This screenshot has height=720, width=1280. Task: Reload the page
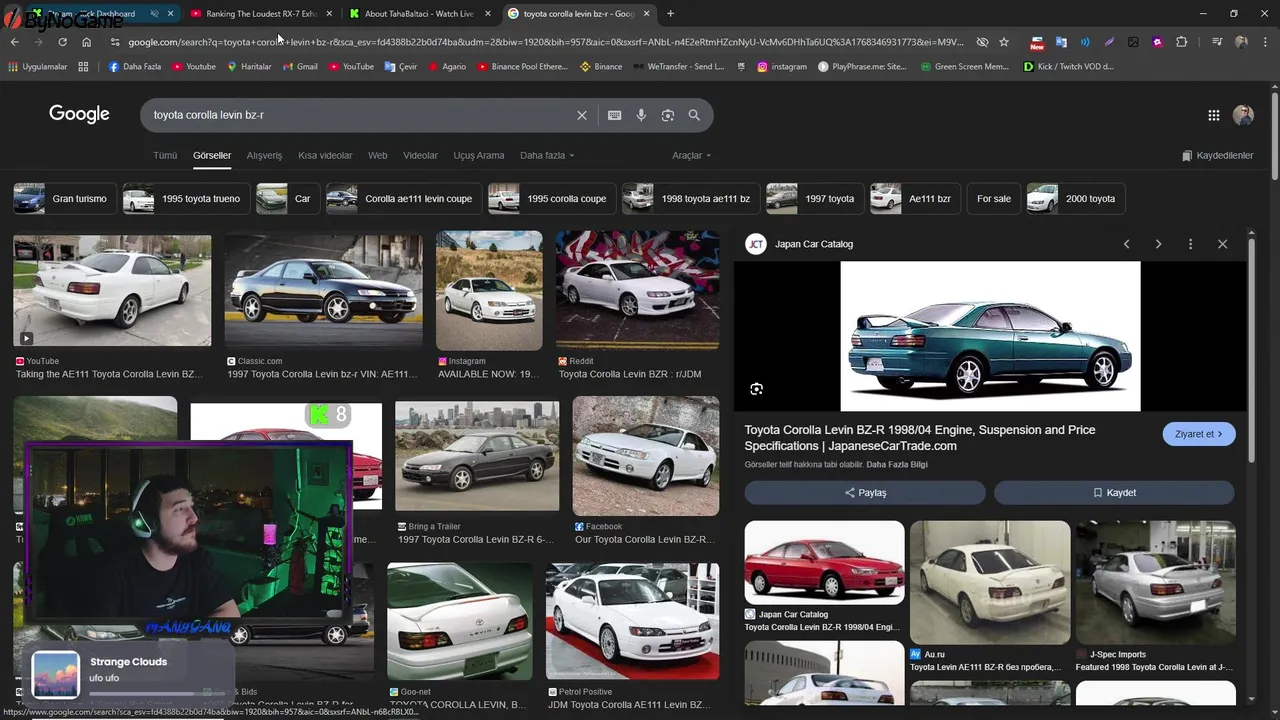62,42
